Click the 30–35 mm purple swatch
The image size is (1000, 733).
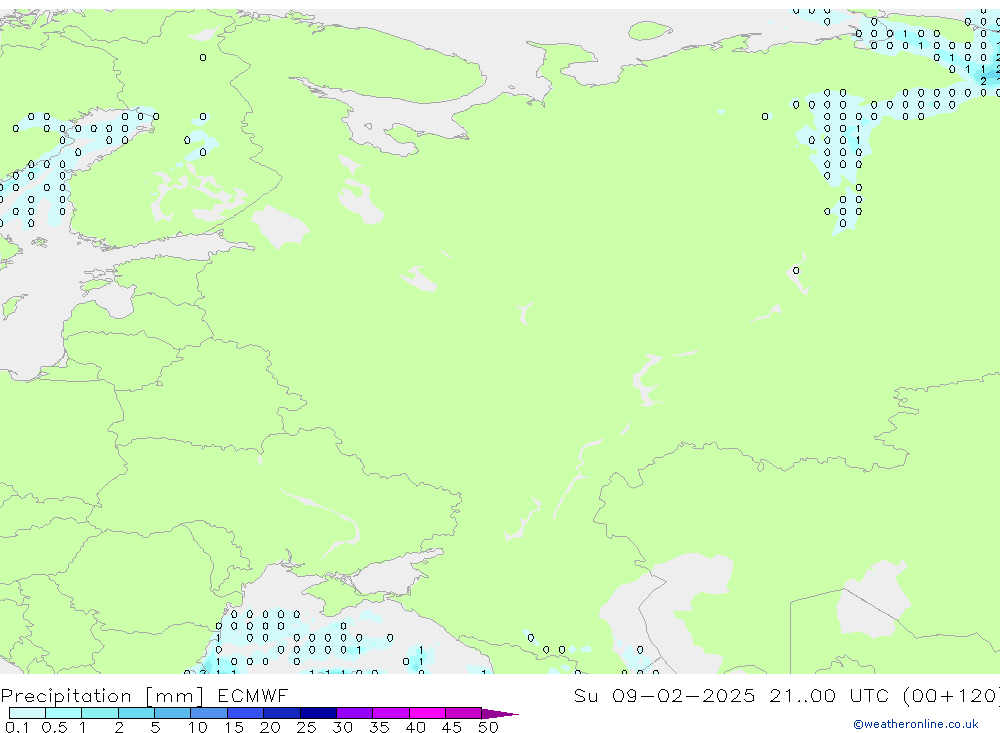[355, 713]
